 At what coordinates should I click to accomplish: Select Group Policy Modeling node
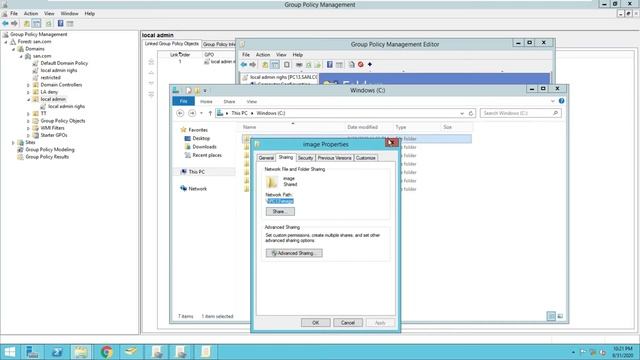pyautogui.click(x=50, y=150)
